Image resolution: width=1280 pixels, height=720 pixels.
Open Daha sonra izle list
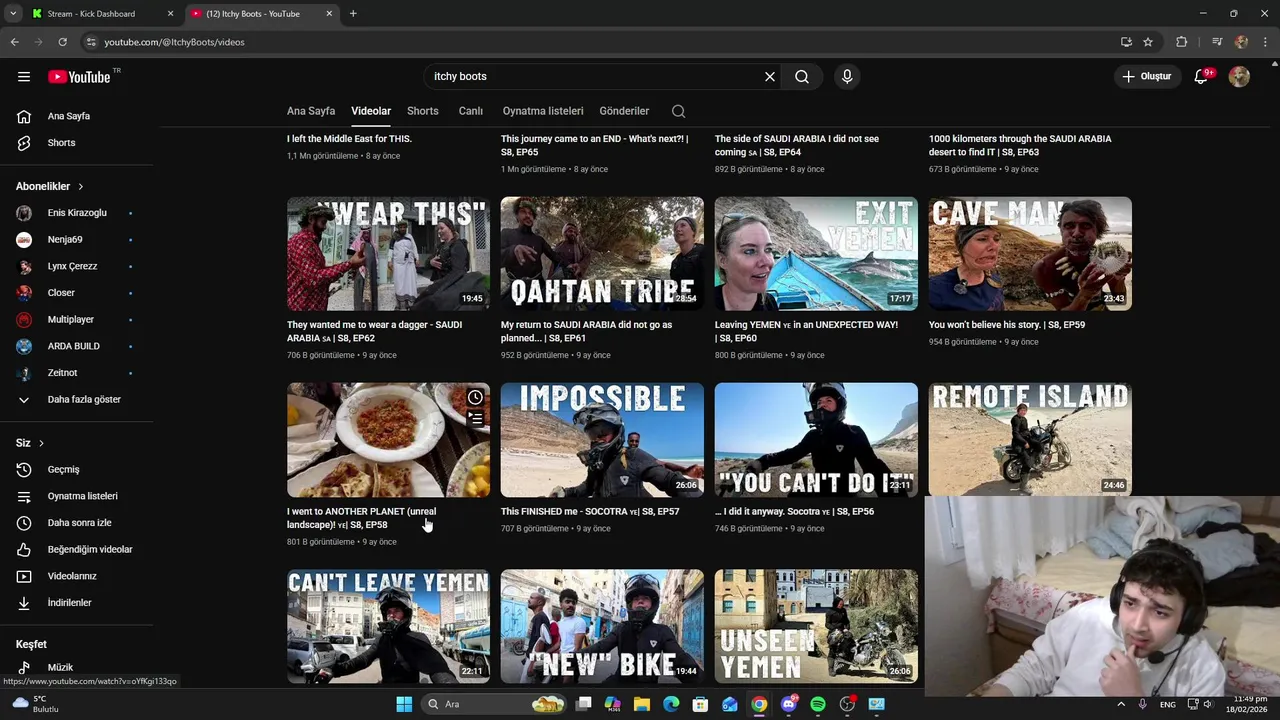(77, 523)
